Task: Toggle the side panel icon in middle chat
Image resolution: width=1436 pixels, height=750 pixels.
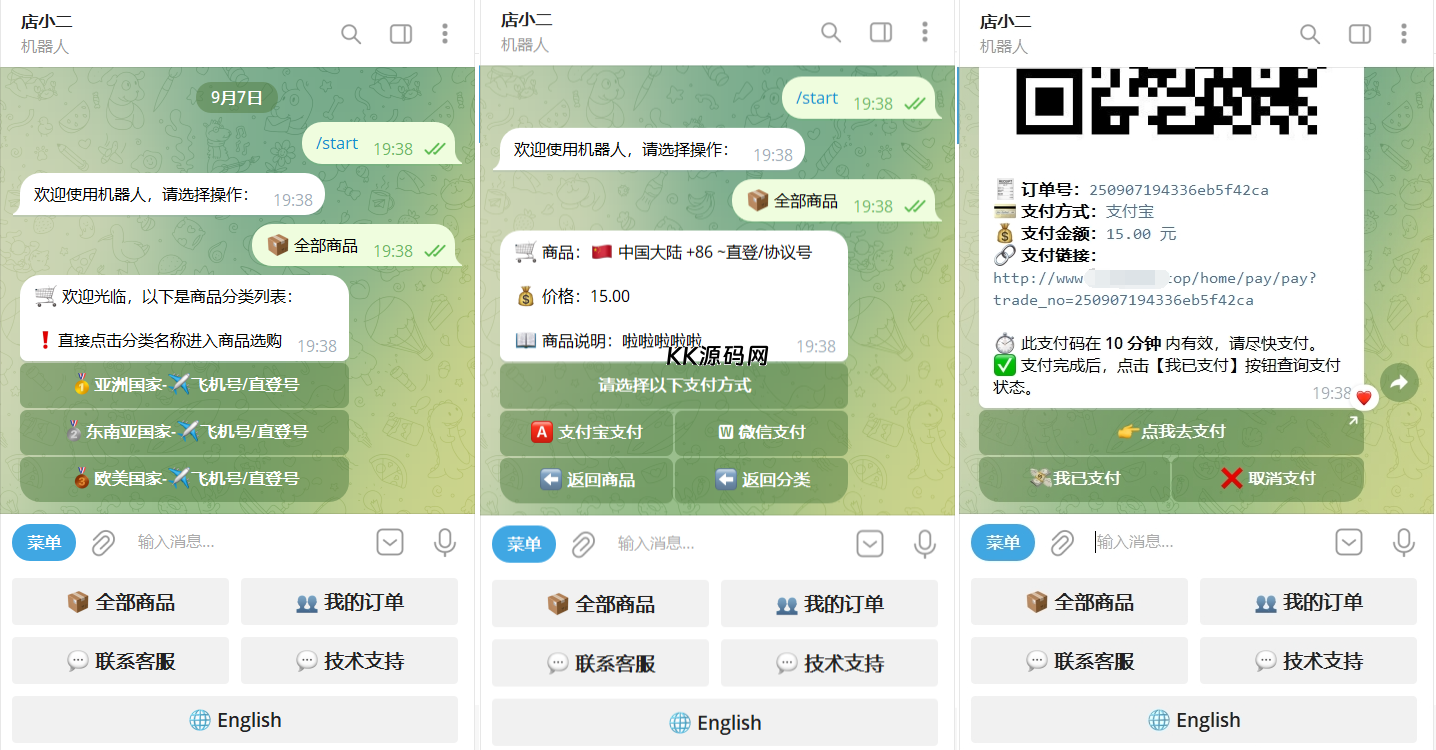Action: point(881,32)
